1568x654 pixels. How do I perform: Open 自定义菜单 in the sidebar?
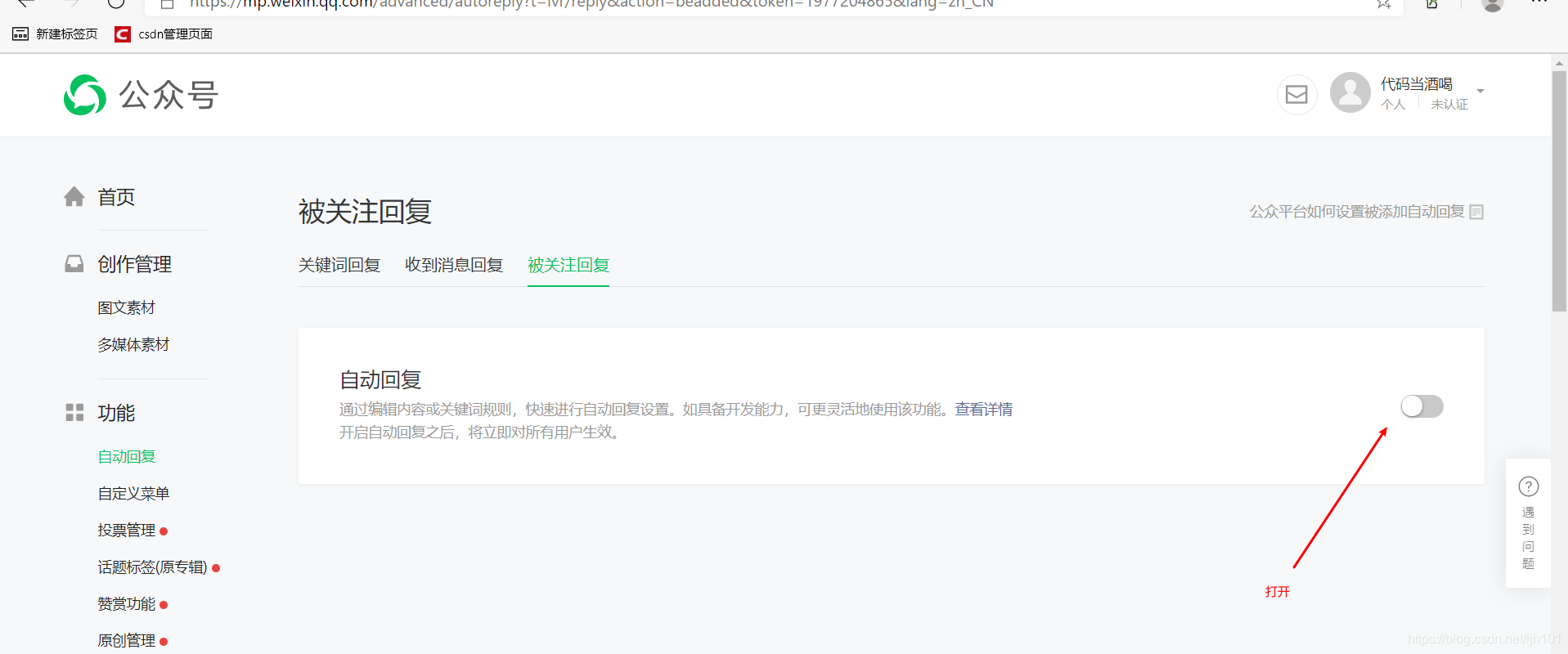(133, 494)
